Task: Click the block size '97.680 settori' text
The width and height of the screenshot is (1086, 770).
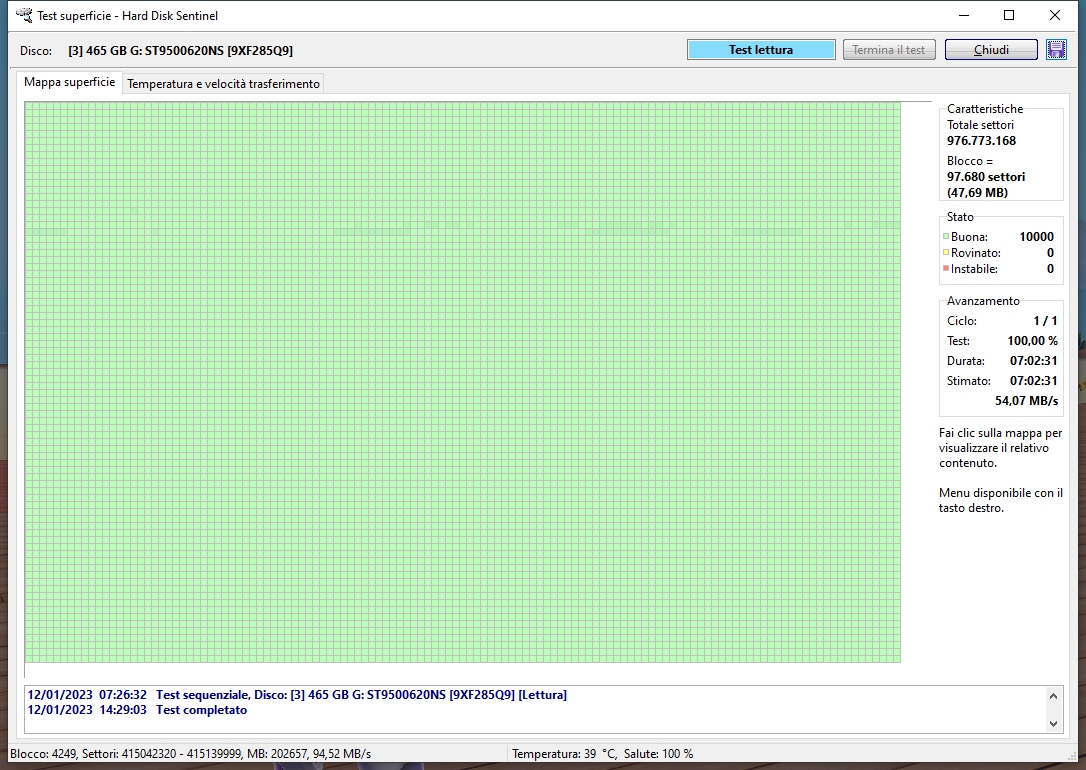Action: [986, 177]
